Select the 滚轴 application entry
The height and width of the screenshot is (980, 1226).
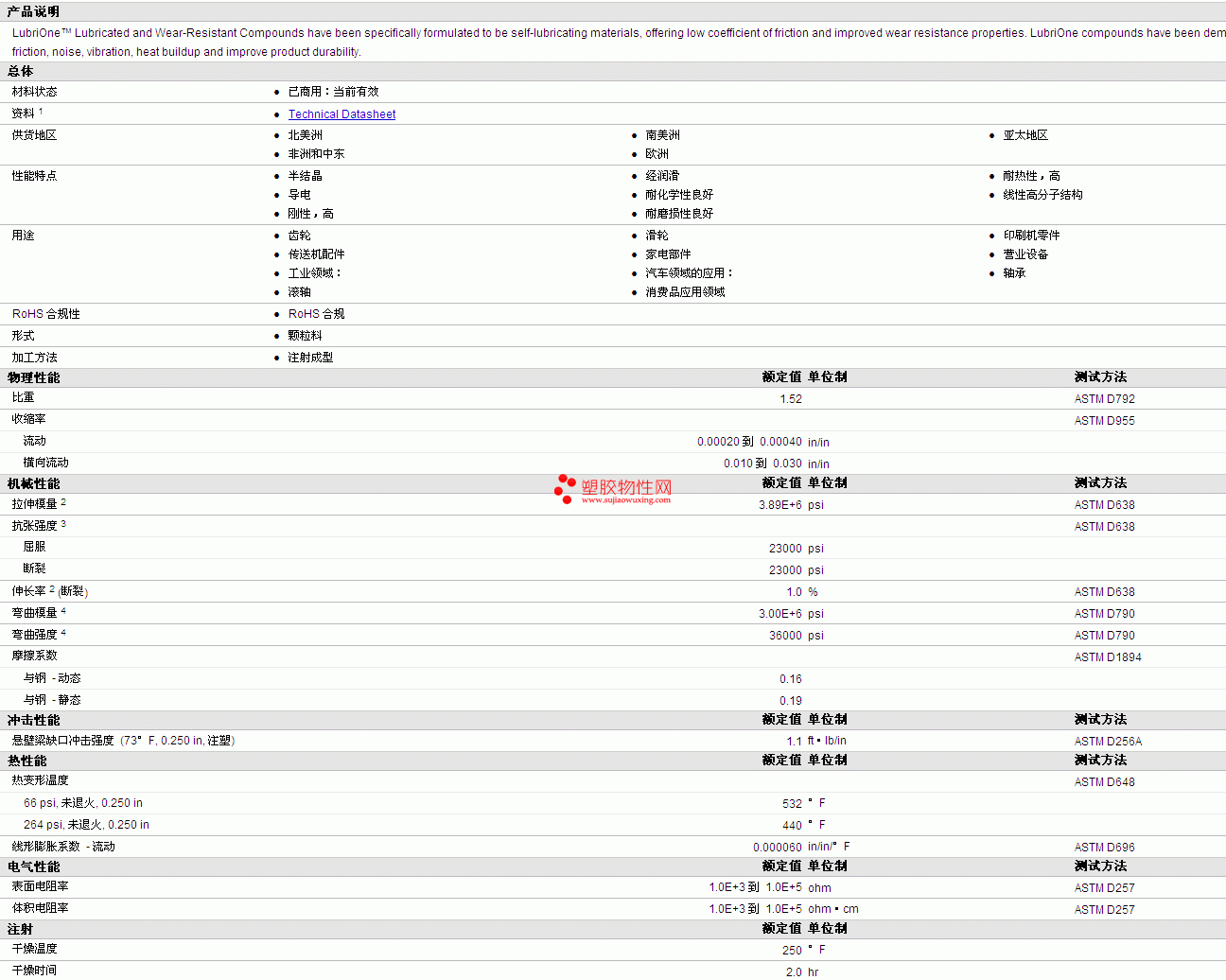coord(299,292)
